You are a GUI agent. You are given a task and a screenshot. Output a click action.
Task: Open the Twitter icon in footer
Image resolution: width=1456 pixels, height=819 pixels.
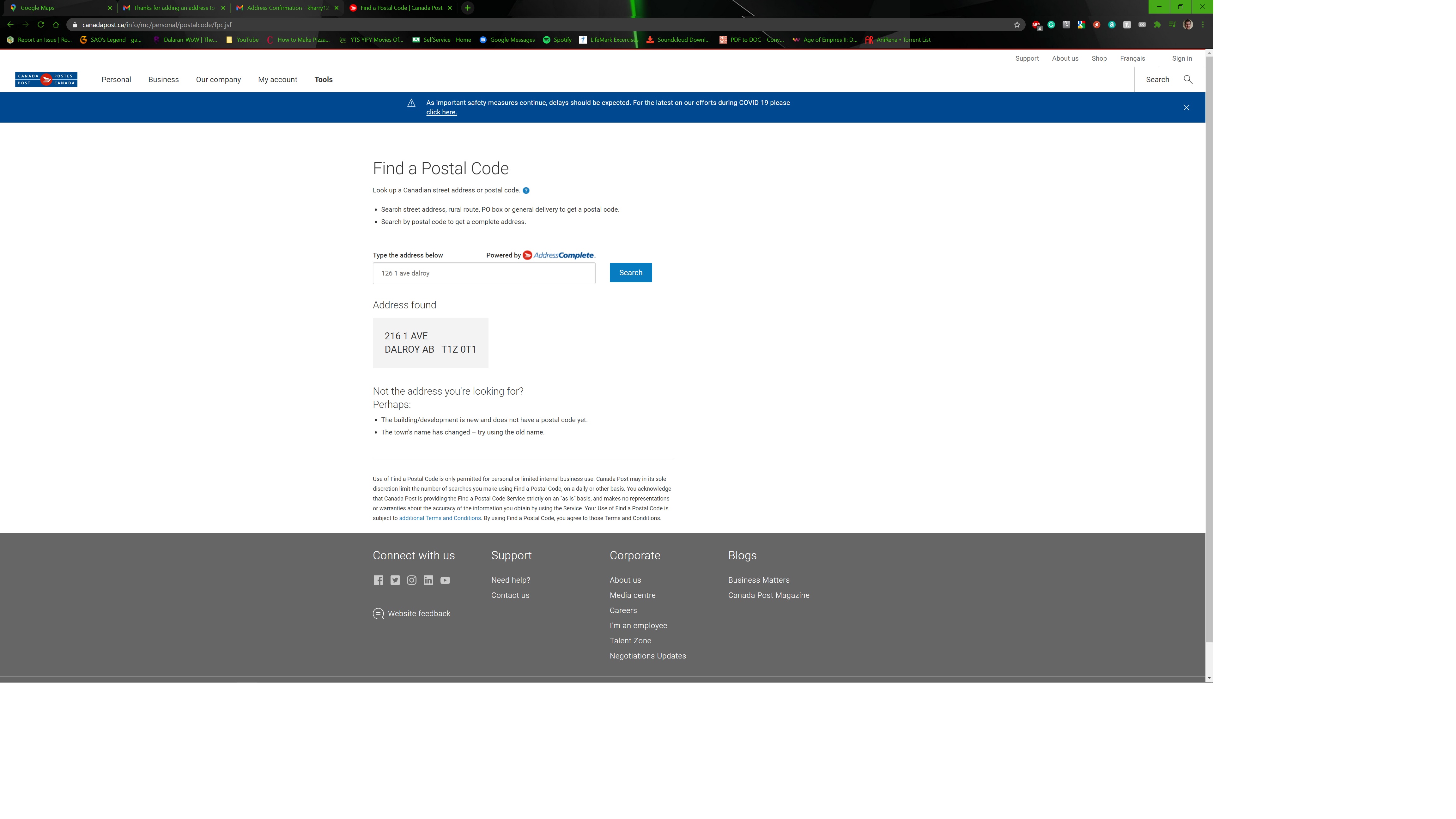click(x=395, y=580)
